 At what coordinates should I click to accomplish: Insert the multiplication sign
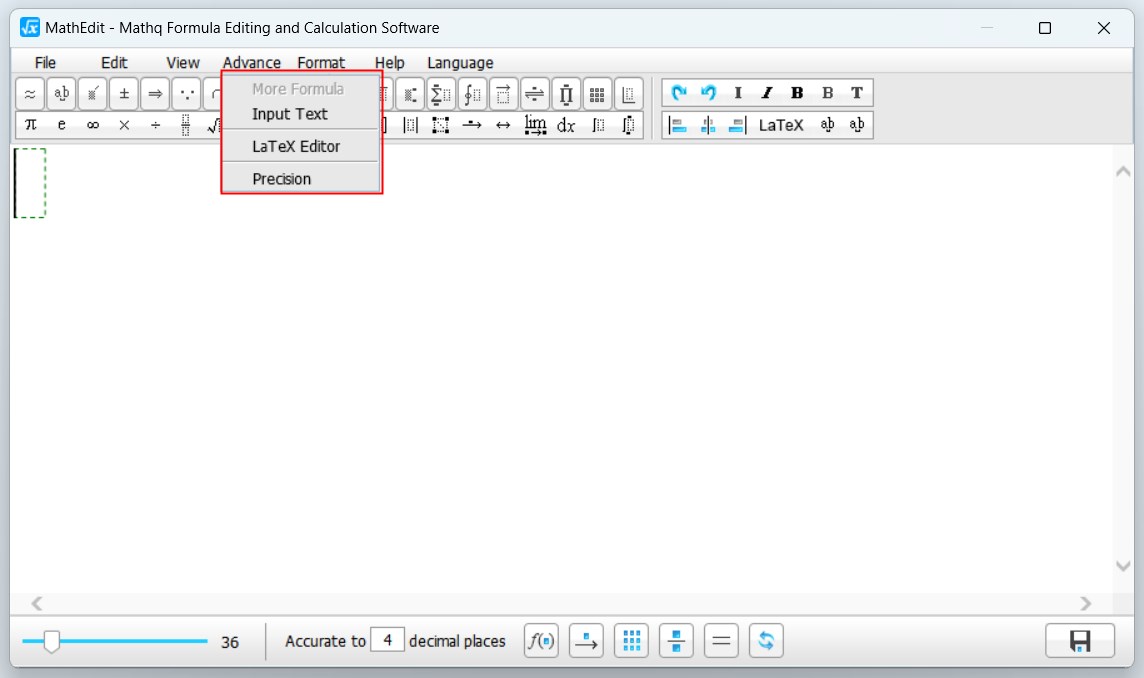pyautogui.click(x=124, y=125)
